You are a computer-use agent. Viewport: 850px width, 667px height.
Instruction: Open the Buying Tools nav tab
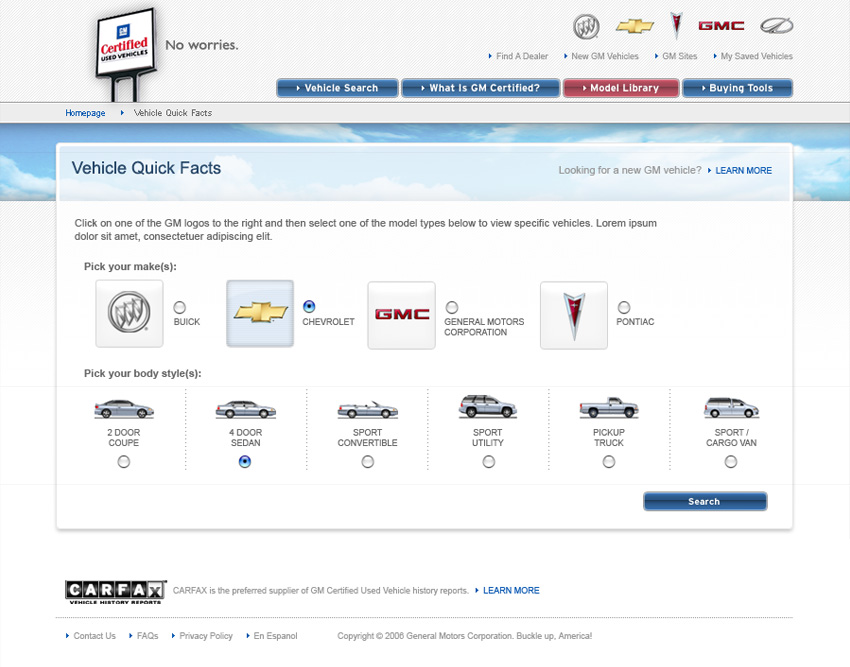click(737, 88)
